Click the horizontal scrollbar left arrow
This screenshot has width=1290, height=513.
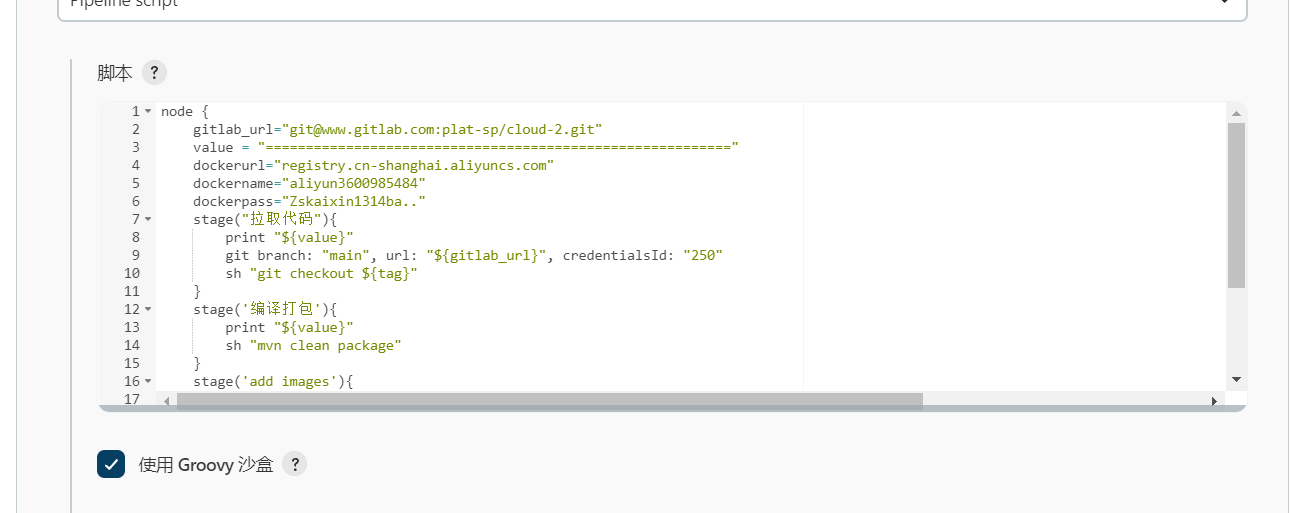pyautogui.click(x=166, y=401)
